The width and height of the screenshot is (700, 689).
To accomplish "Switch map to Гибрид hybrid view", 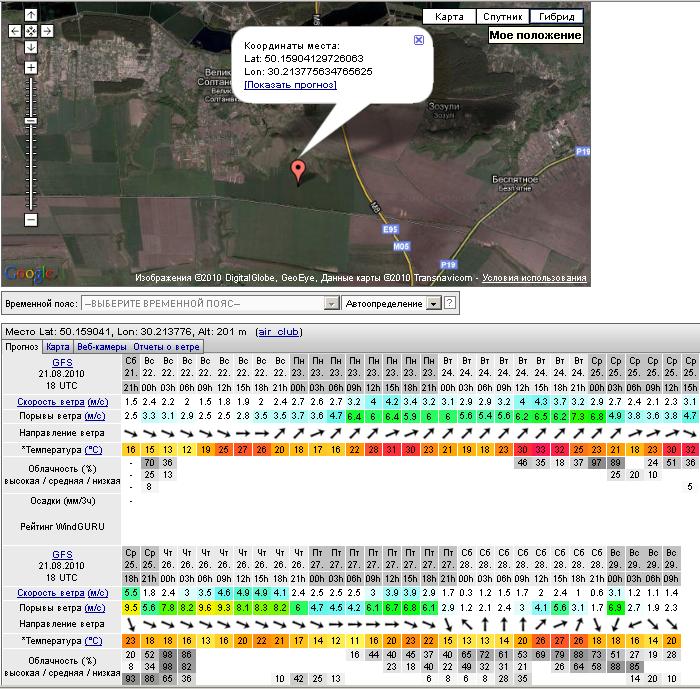I will (556, 17).
